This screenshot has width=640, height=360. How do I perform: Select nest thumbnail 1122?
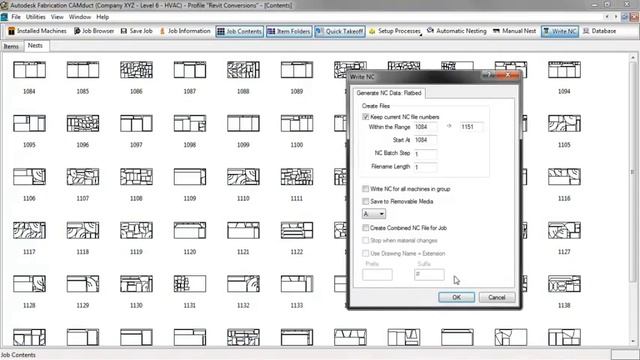297,231
